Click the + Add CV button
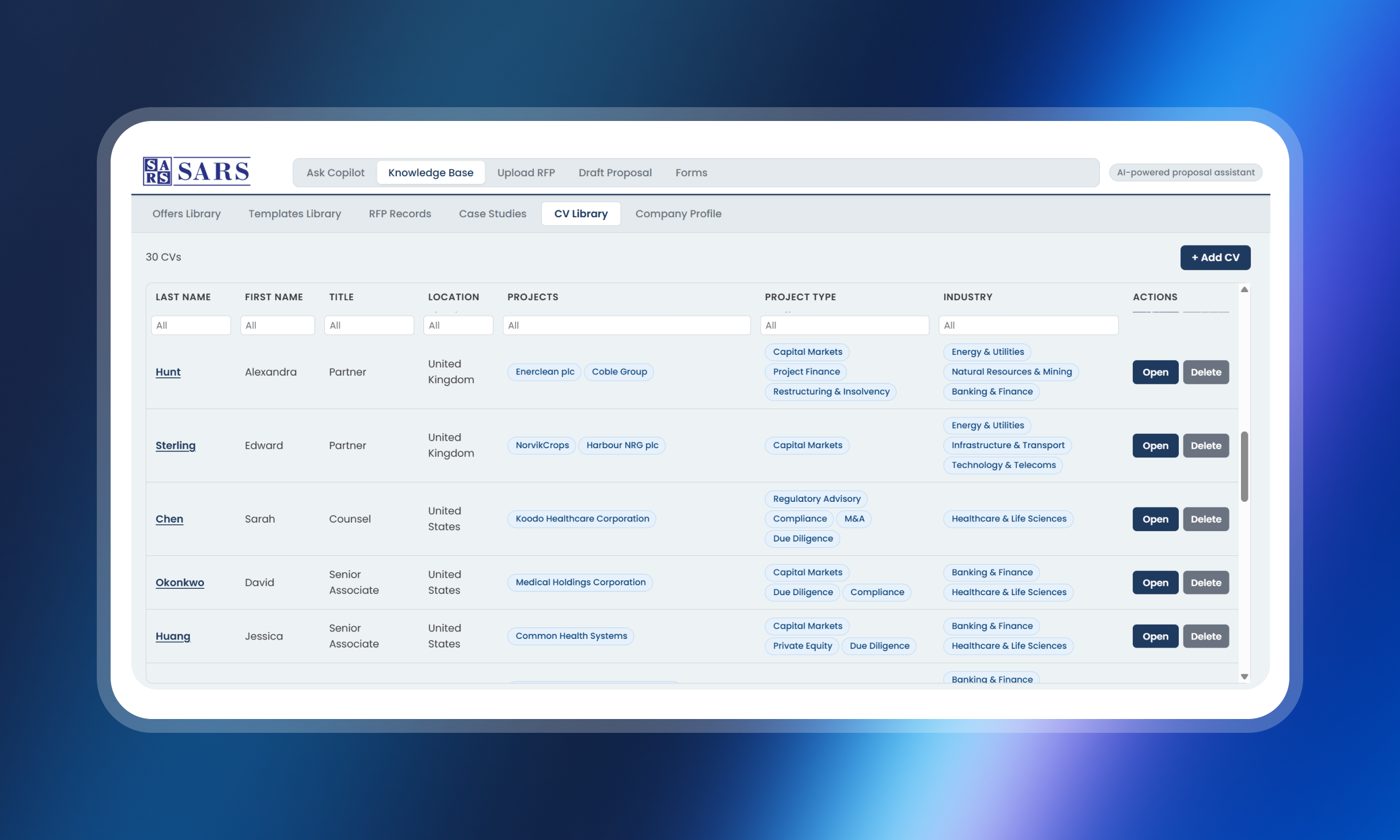 click(x=1215, y=258)
